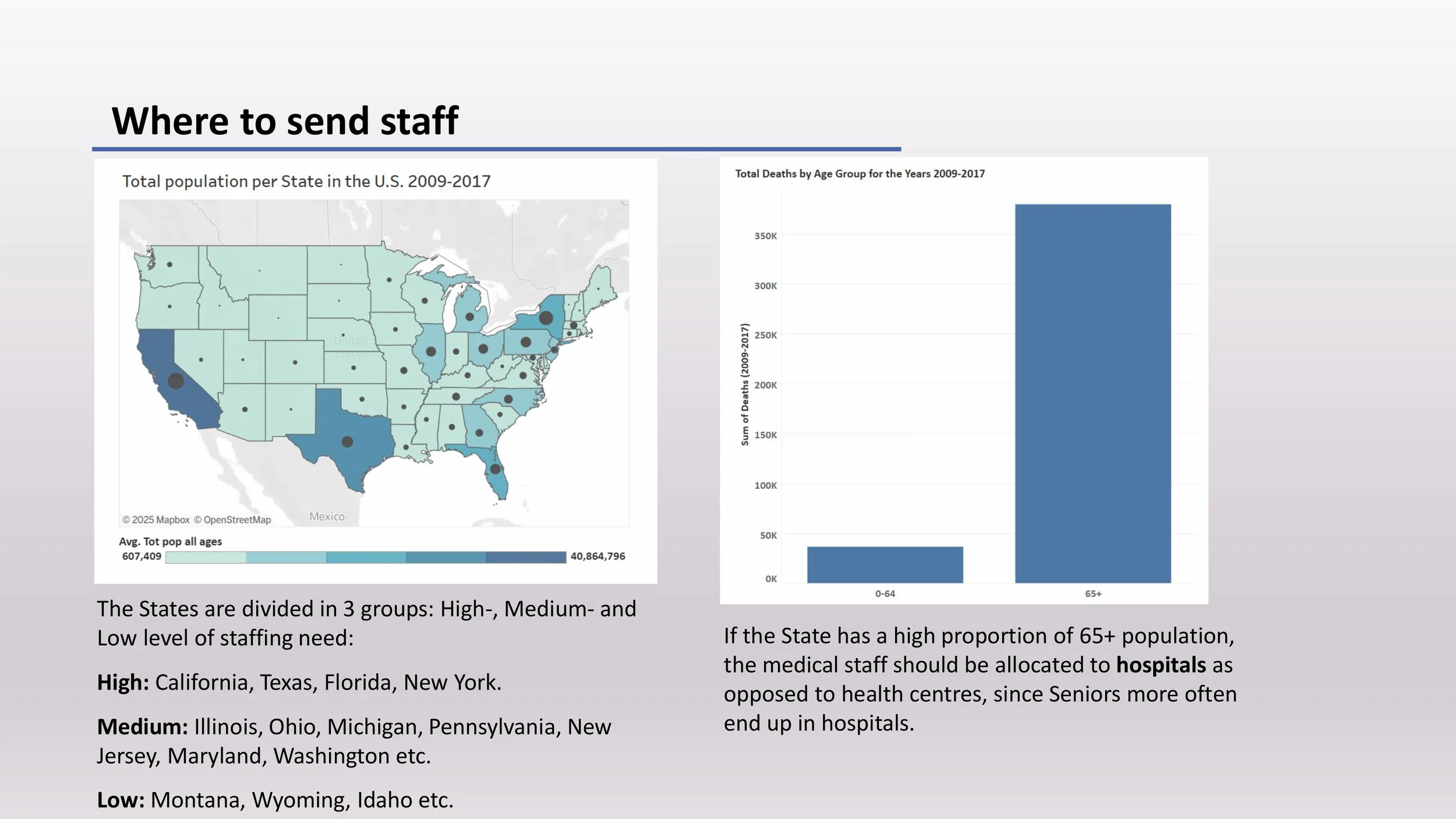Click the dot marker on Washington state
Screen dimensions: 1456x819
pos(169,264)
